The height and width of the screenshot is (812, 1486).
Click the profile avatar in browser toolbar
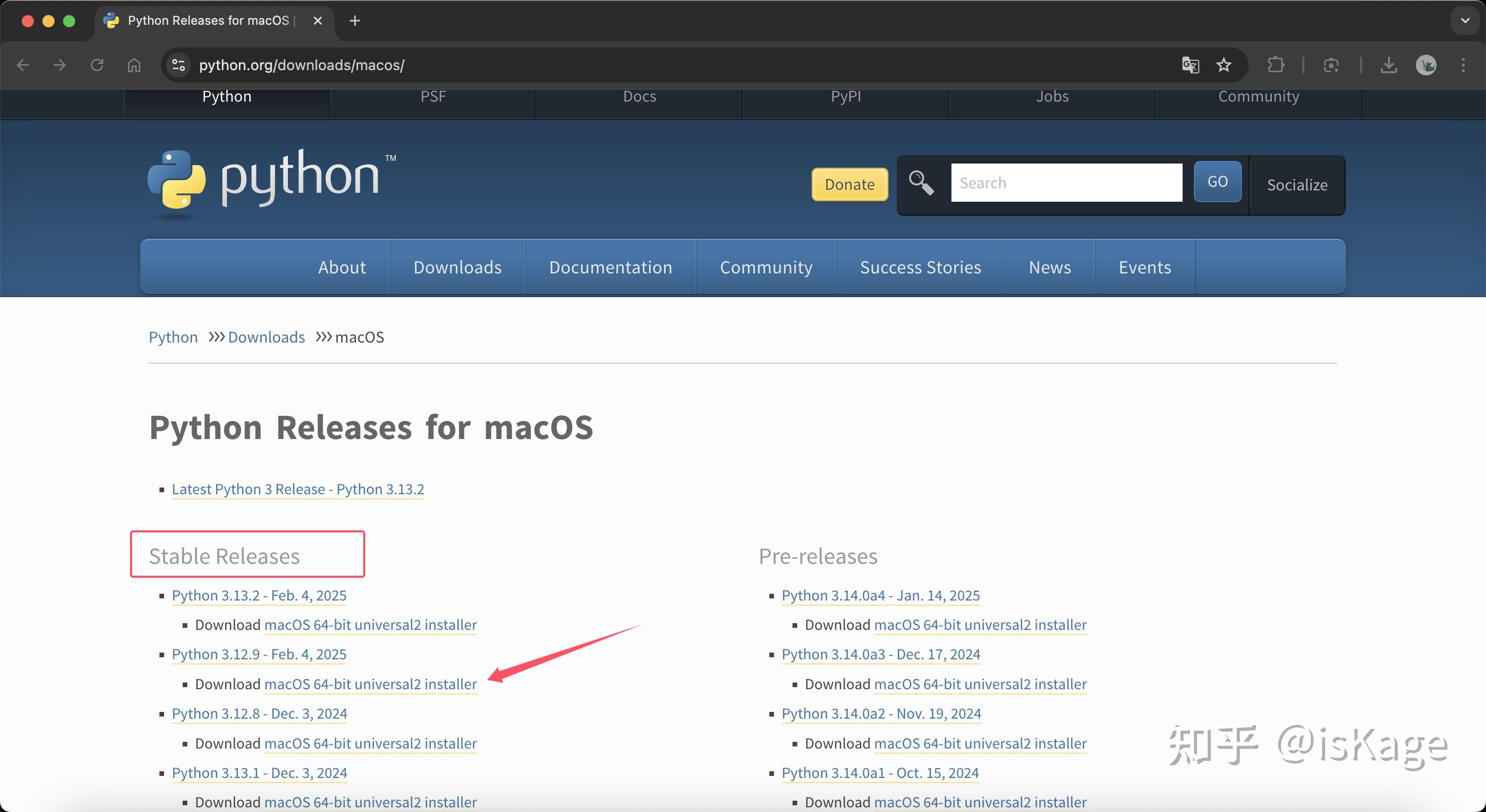[x=1426, y=64]
